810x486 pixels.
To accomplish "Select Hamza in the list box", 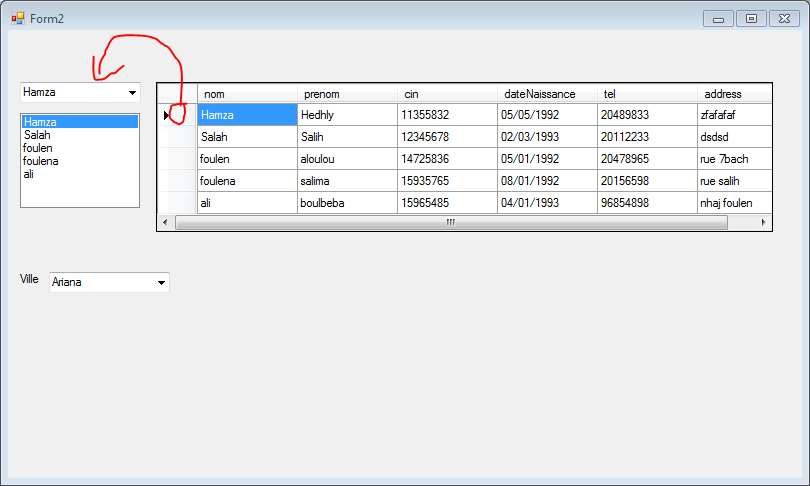I will point(80,122).
